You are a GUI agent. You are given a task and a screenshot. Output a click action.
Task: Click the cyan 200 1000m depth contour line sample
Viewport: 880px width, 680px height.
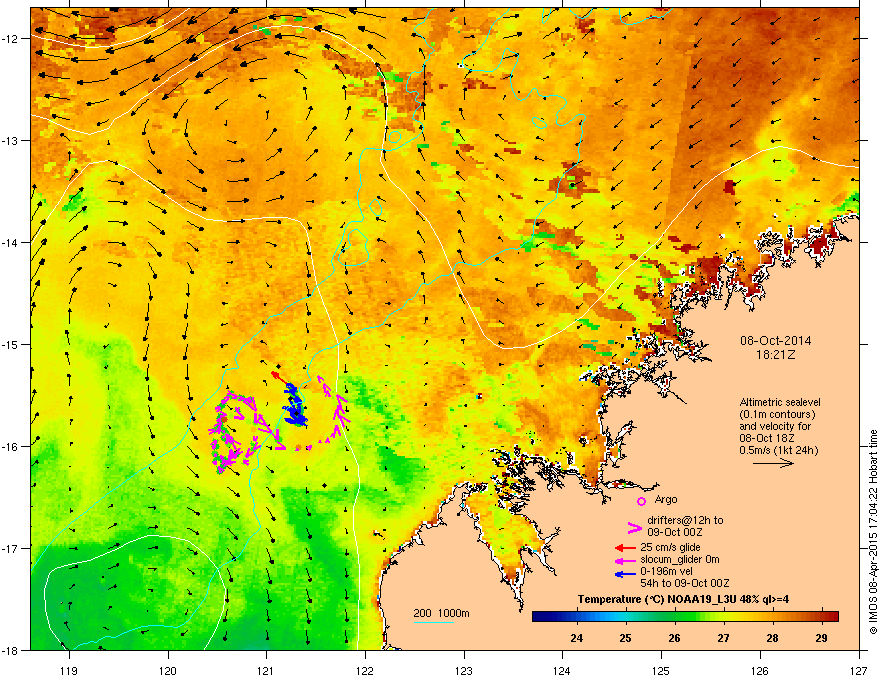(x=433, y=622)
